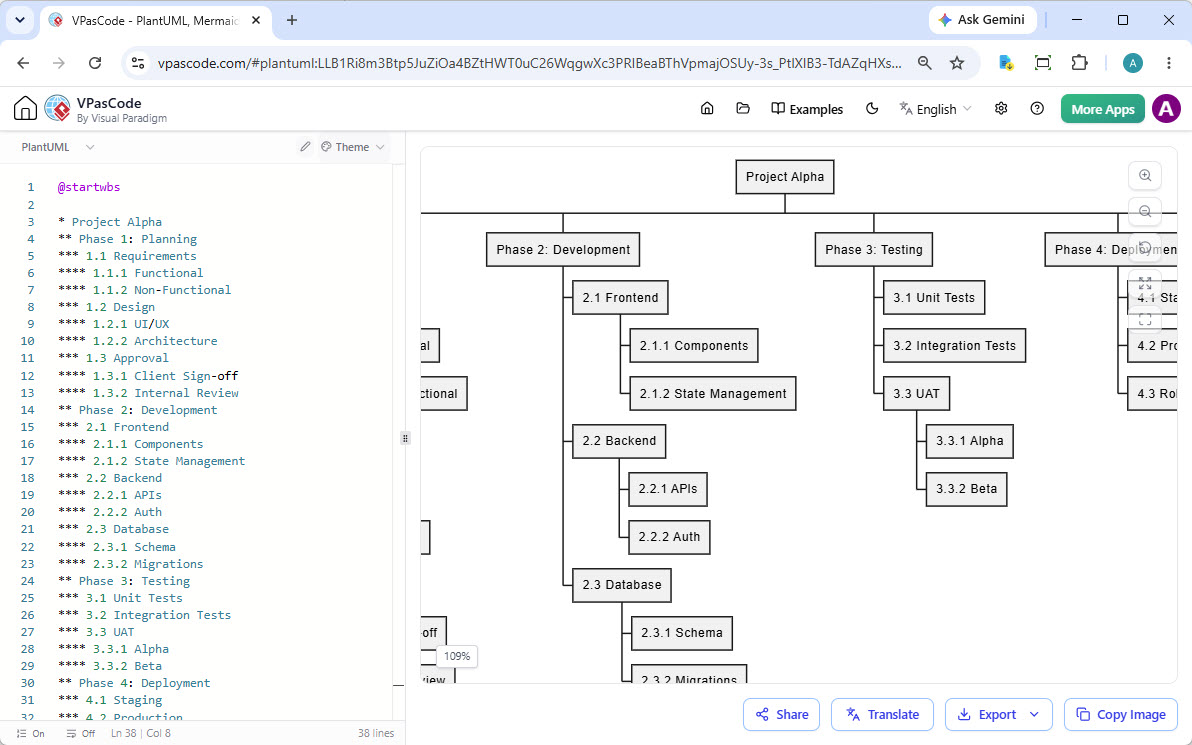This screenshot has width=1192, height=745.
Task: Click code line '1.3.1 Client Sign-off'
Action: click(x=148, y=376)
